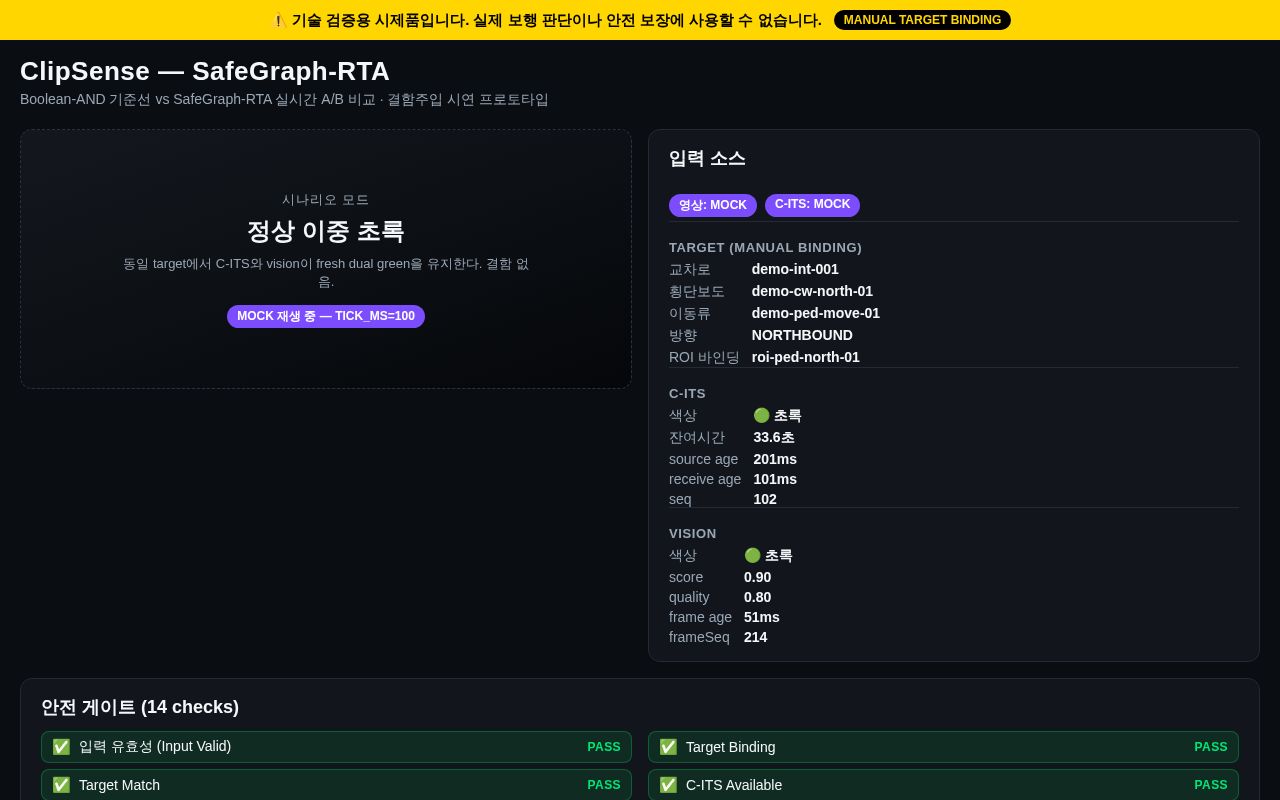The width and height of the screenshot is (1280, 800).
Task: Click the 기술 검증용 시제품 warning text
Action: click(x=557, y=20)
